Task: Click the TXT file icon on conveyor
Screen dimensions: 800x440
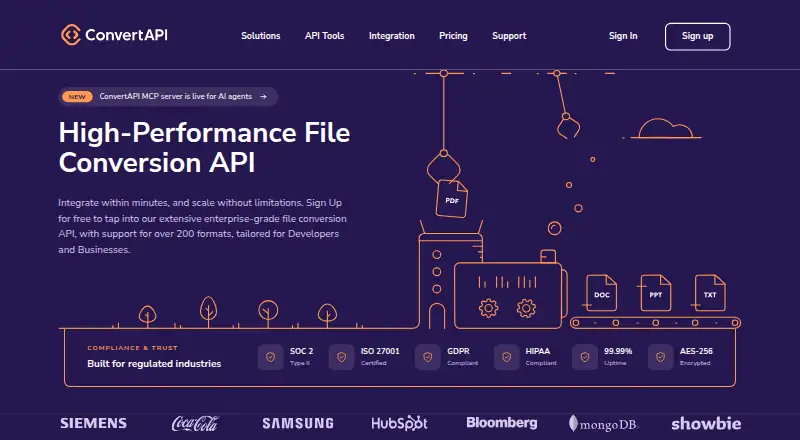Action: pyautogui.click(x=710, y=293)
